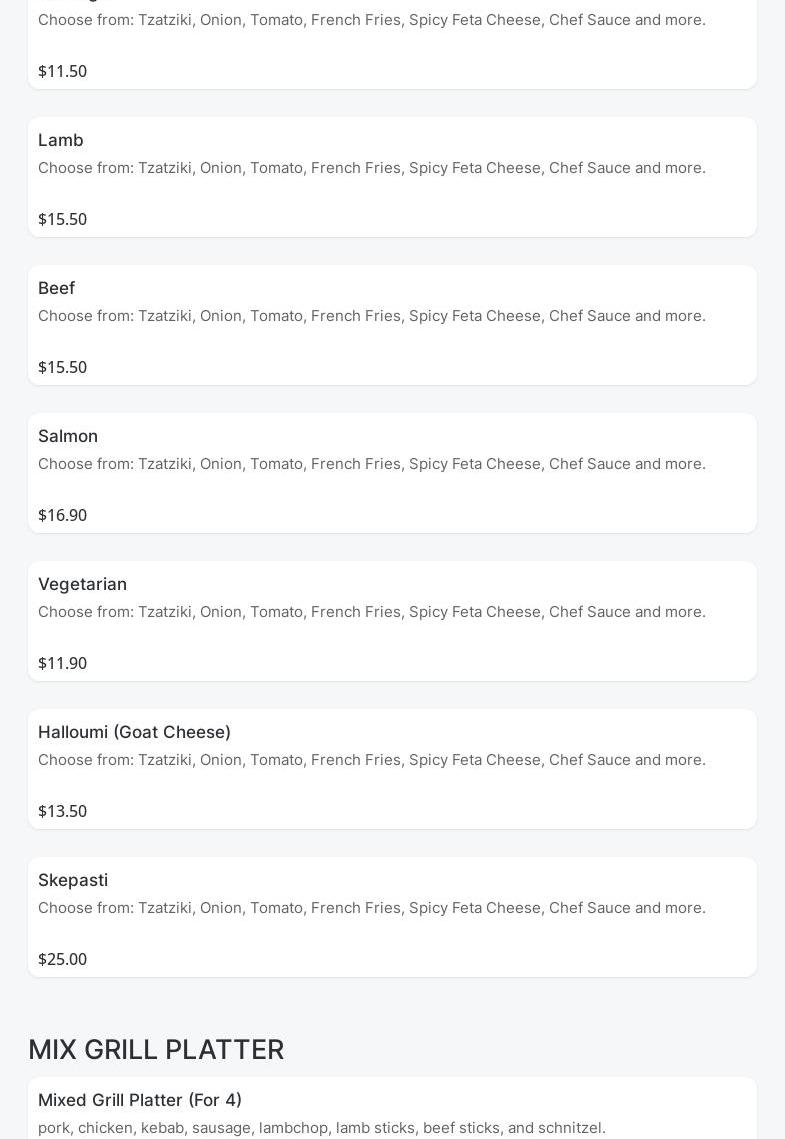Click the Vegetarian item title
The width and height of the screenshot is (785, 1139).
[82, 584]
